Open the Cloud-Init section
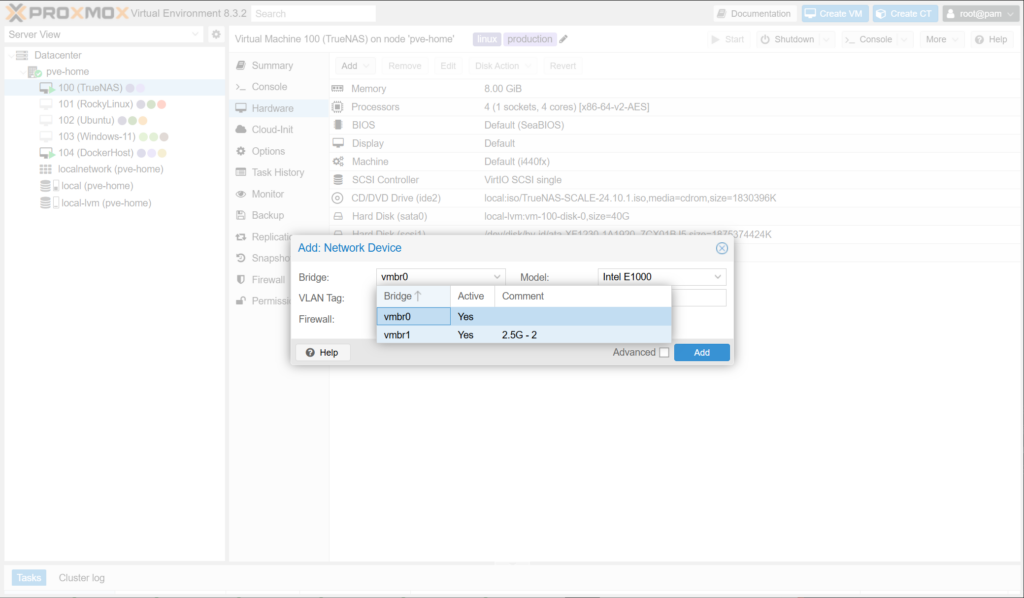 [x=271, y=130]
